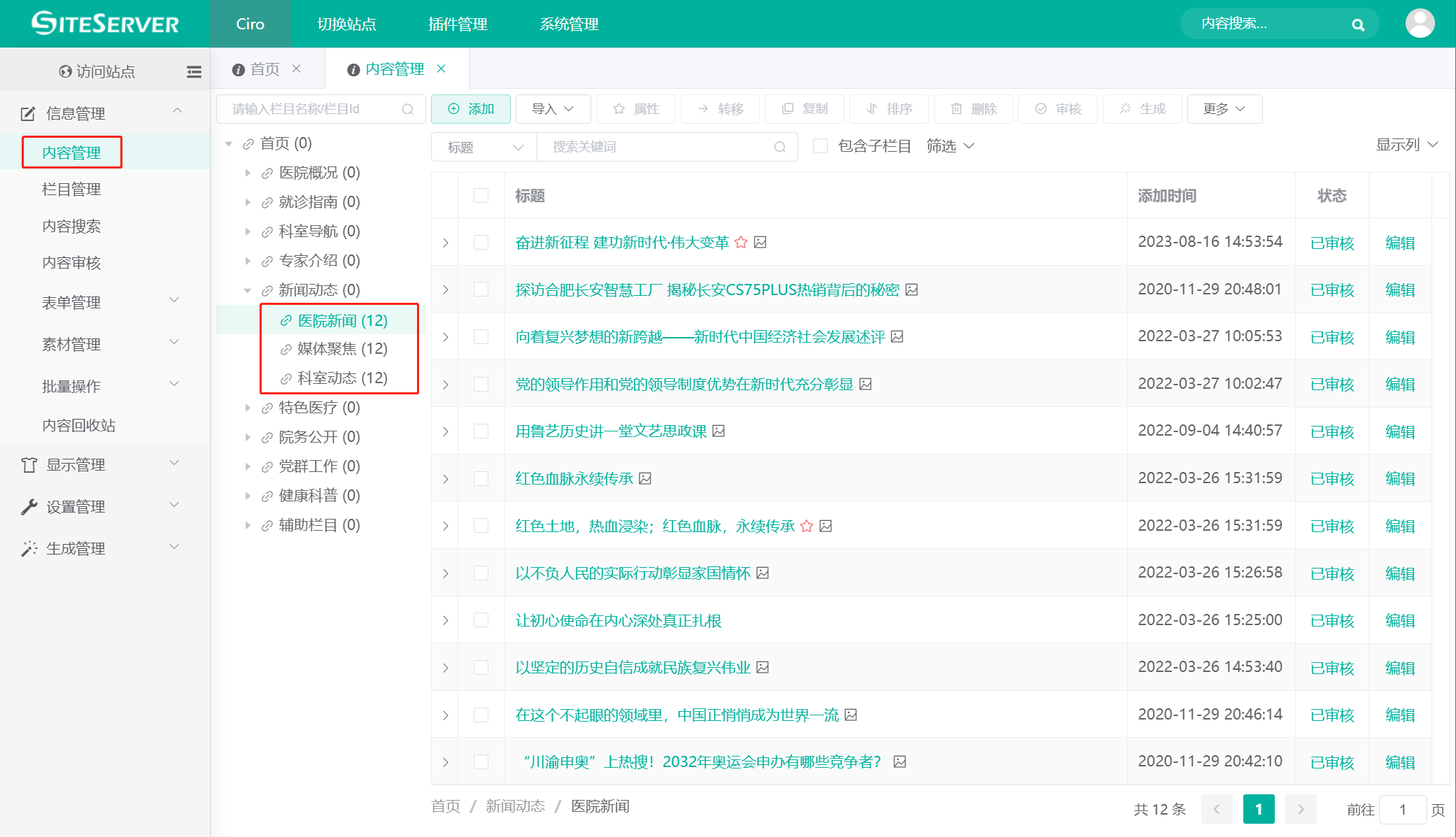Open the 更多 dropdown

(1224, 109)
